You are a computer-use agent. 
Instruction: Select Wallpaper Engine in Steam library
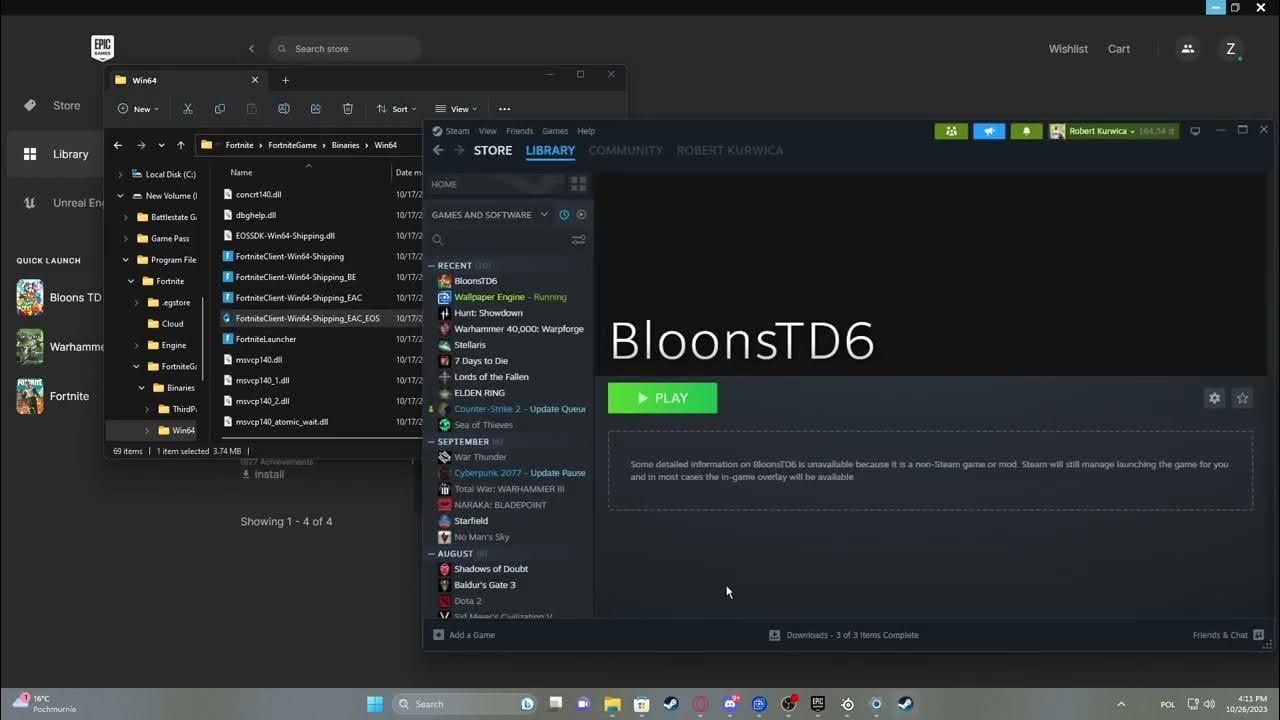[510, 297]
